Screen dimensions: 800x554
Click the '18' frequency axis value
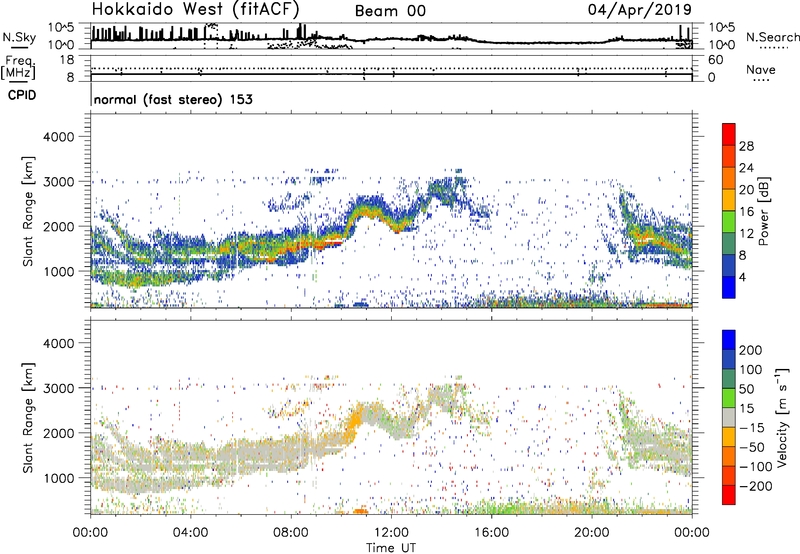tap(67, 60)
